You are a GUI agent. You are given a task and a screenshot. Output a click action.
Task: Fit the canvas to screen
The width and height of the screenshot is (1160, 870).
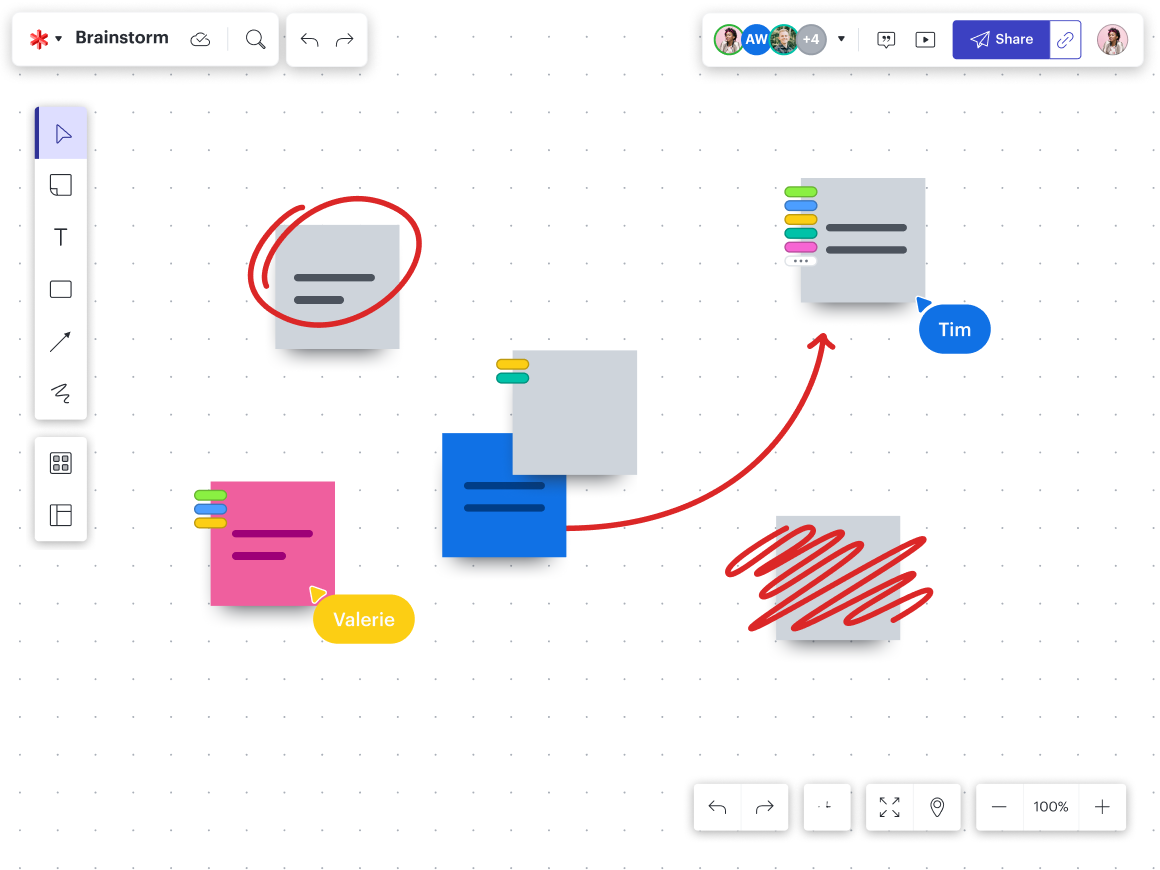(x=889, y=807)
